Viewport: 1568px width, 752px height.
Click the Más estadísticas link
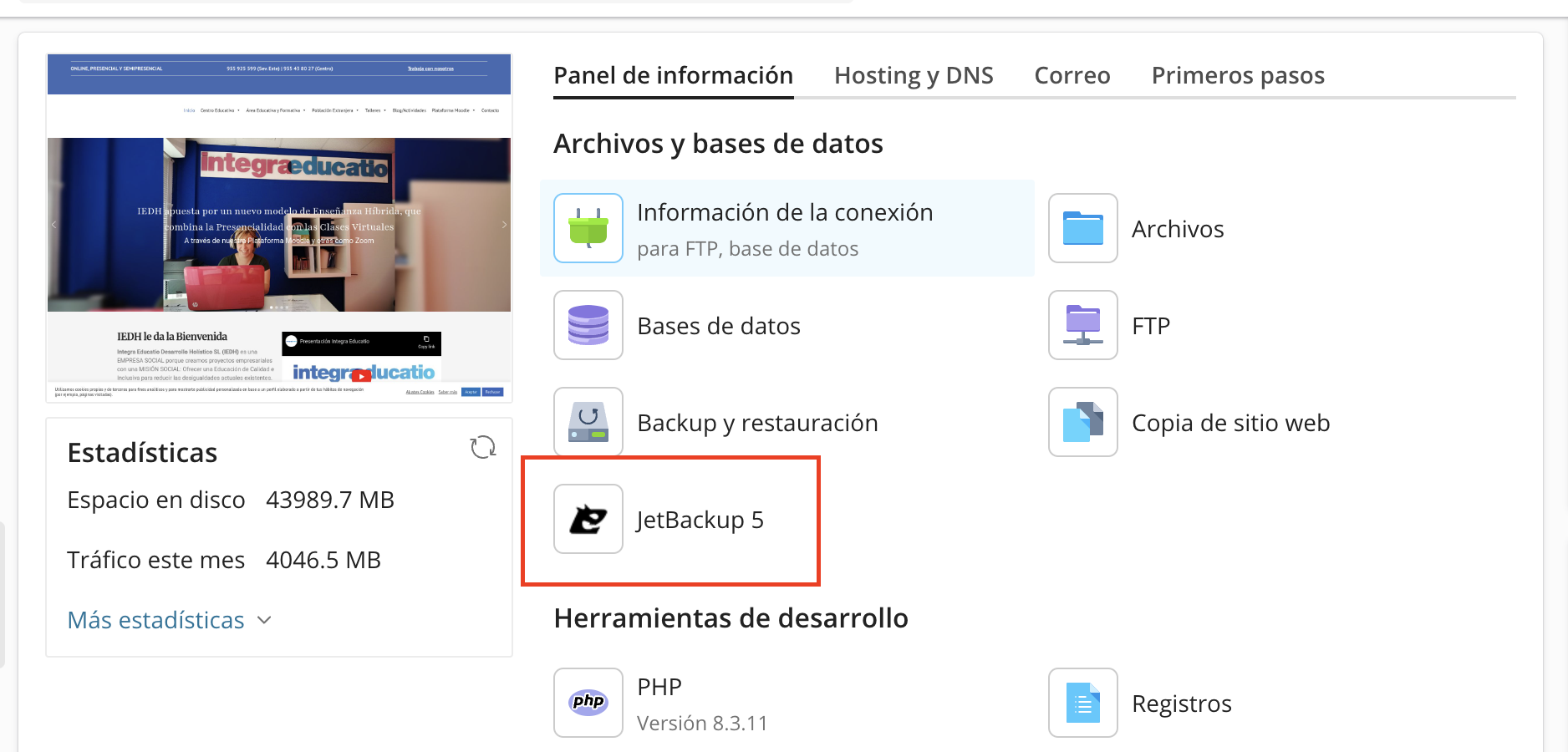155,620
